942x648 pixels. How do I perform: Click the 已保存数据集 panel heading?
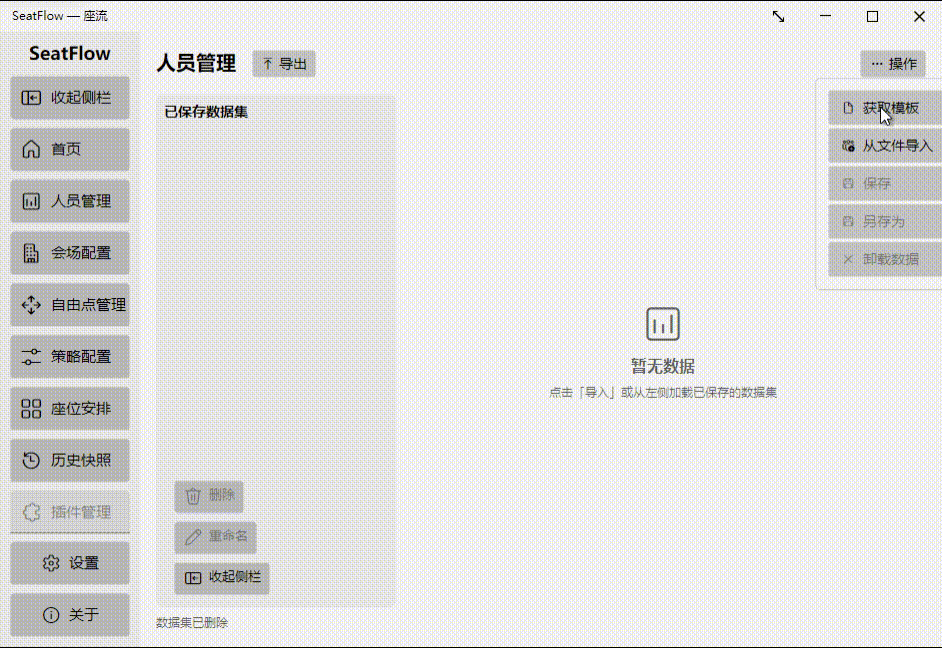point(206,112)
